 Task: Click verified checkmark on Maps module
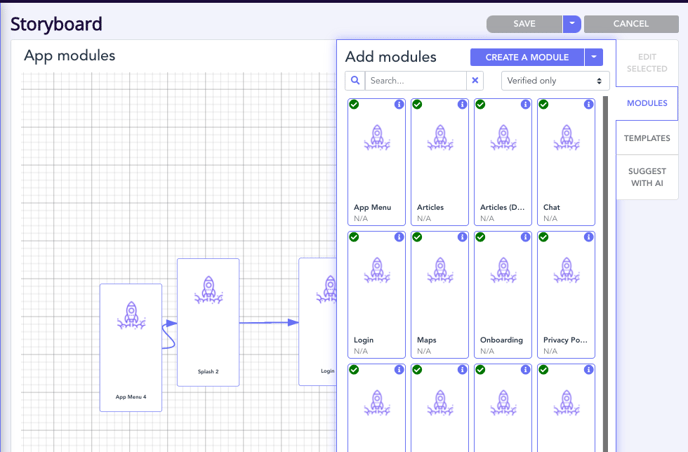[417, 237]
